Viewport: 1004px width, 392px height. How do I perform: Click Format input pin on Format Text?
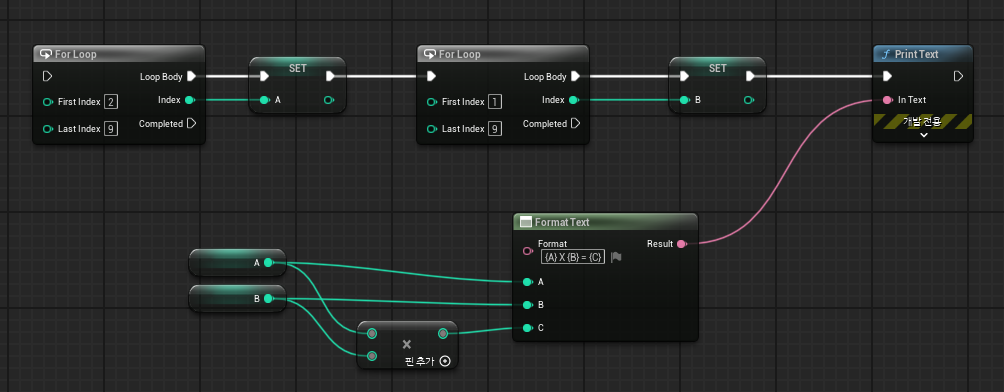528,250
